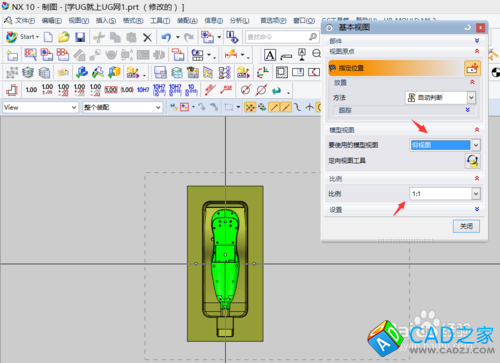The image size is (500, 363).
Task: Toggle the first orange line snap icon
Action: point(274,107)
